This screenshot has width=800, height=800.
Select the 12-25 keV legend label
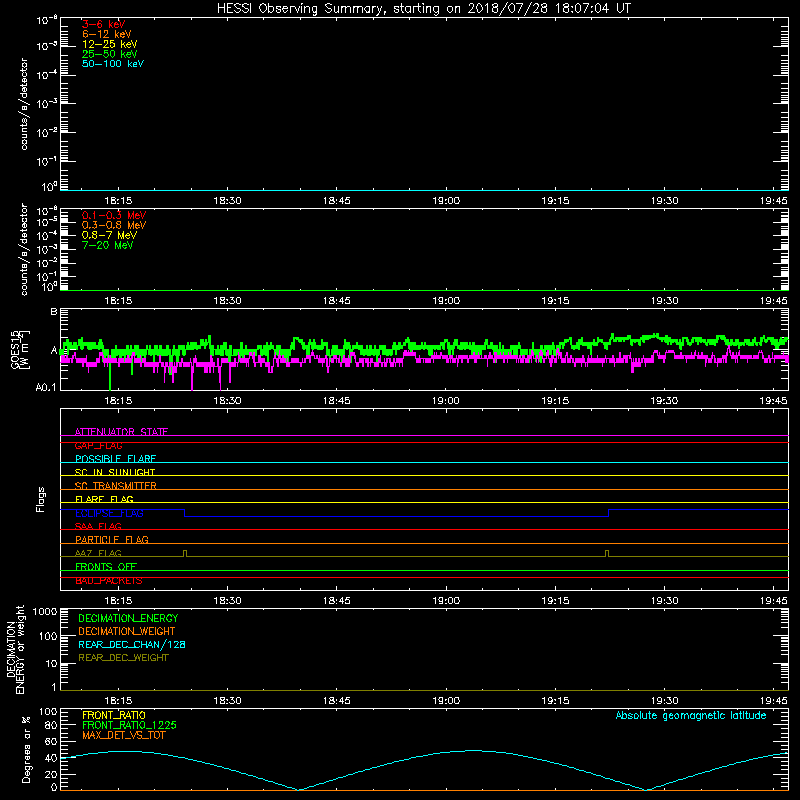click(110, 44)
